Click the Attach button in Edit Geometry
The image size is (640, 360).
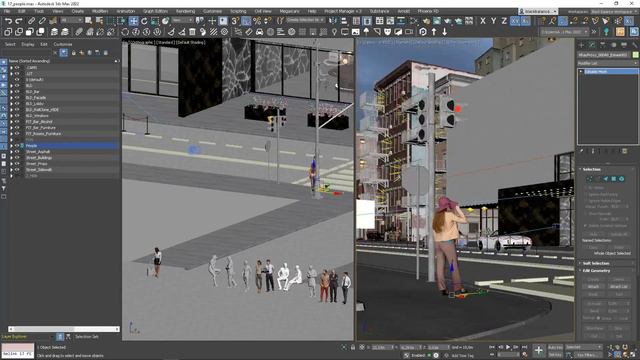[593, 287]
